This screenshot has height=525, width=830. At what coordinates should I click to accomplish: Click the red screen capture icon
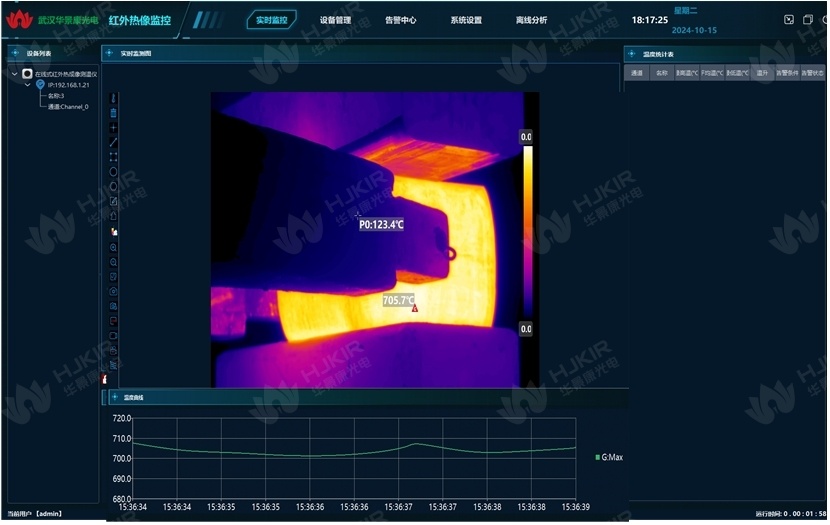click(113, 321)
